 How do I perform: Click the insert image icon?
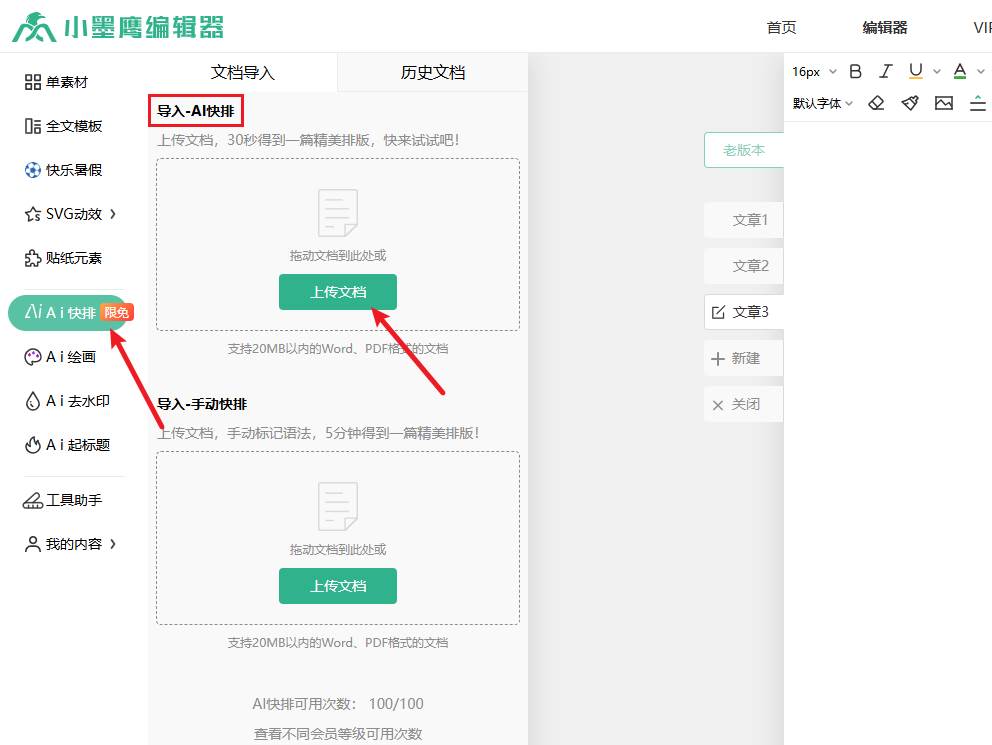(x=944, y=103)
